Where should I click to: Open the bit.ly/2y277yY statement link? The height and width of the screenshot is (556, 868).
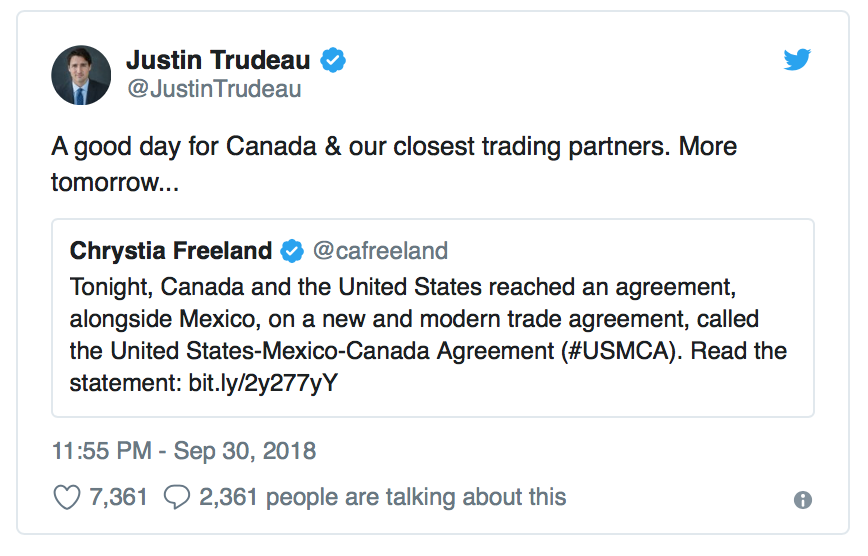point(263,383)
